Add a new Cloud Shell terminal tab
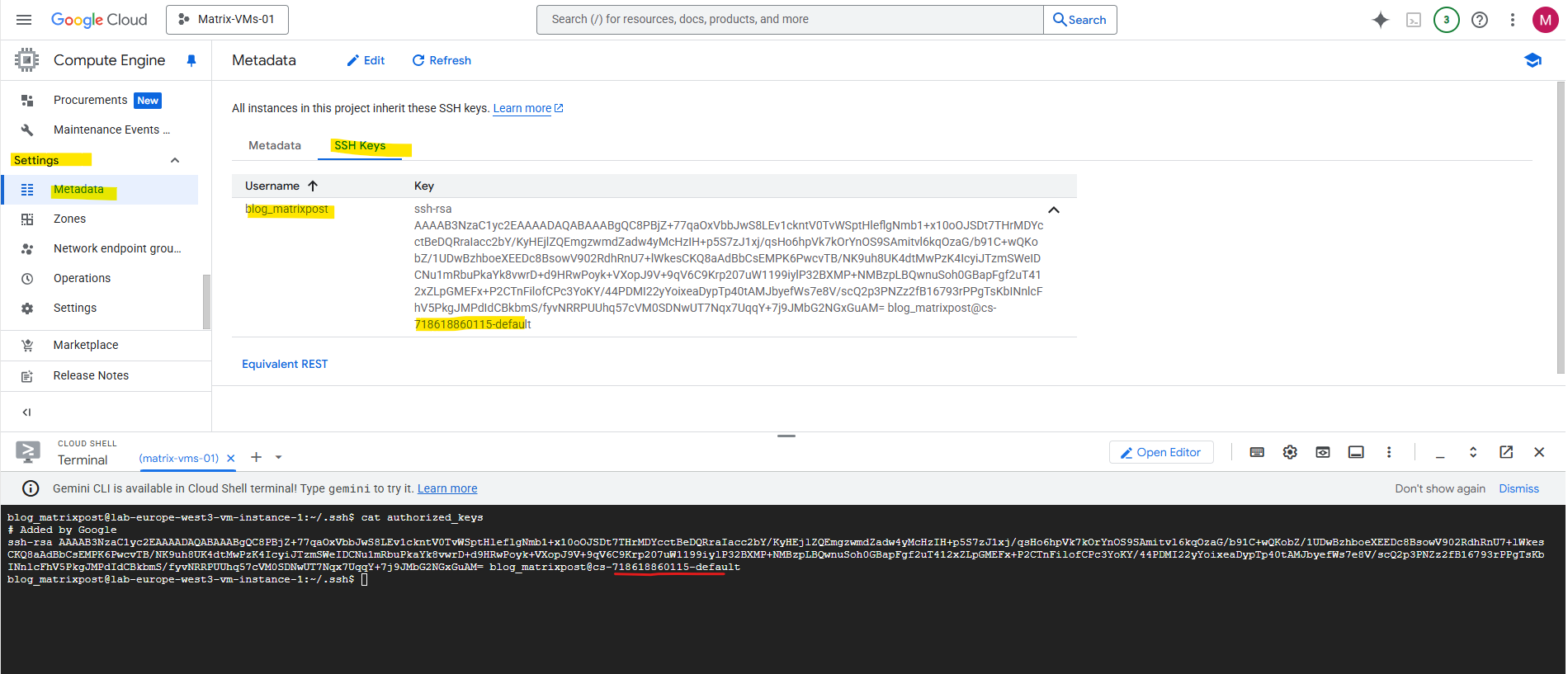 pyautogui.click(x=257, y=457)
